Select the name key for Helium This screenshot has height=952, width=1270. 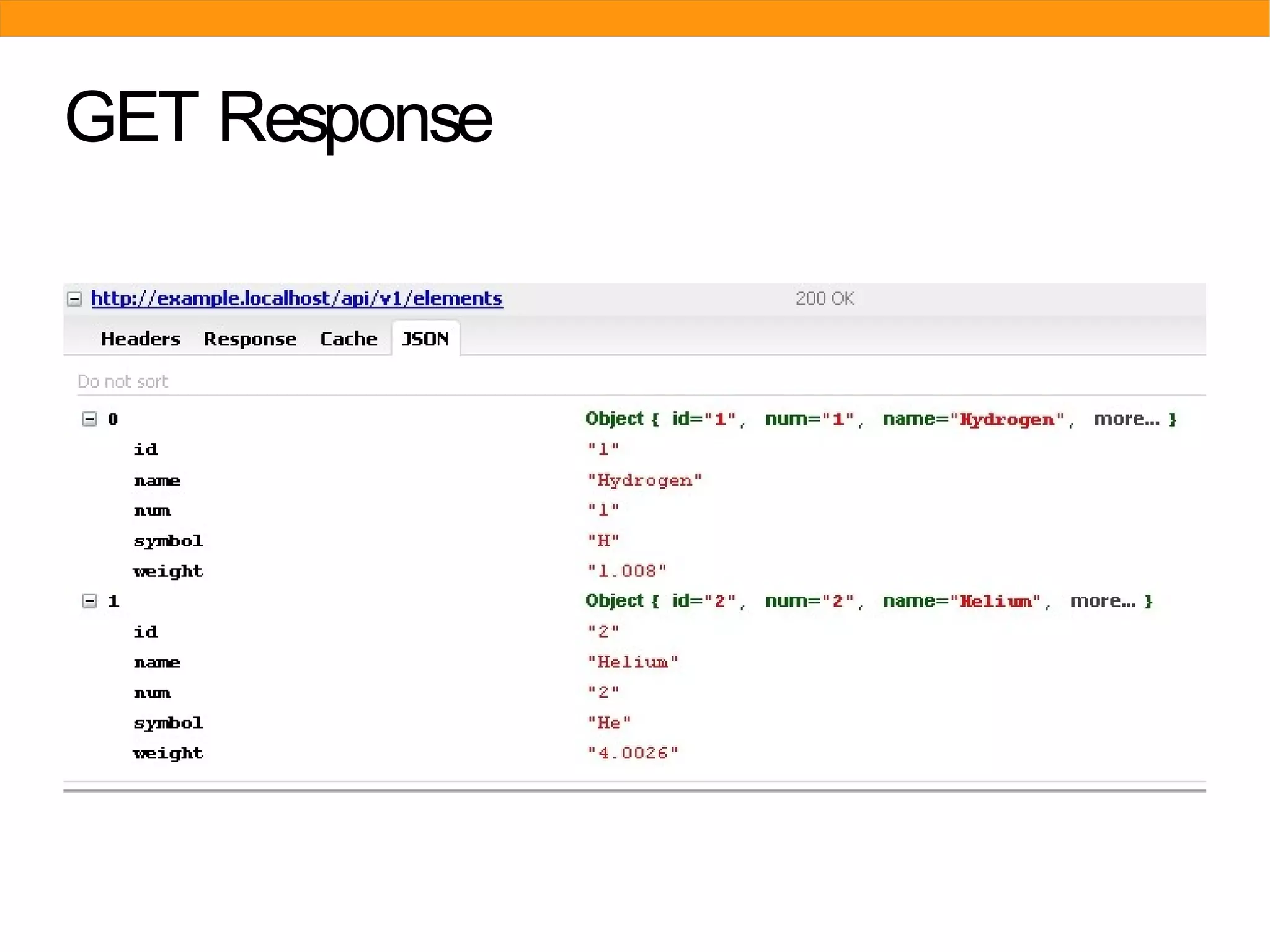click(157, 662)
